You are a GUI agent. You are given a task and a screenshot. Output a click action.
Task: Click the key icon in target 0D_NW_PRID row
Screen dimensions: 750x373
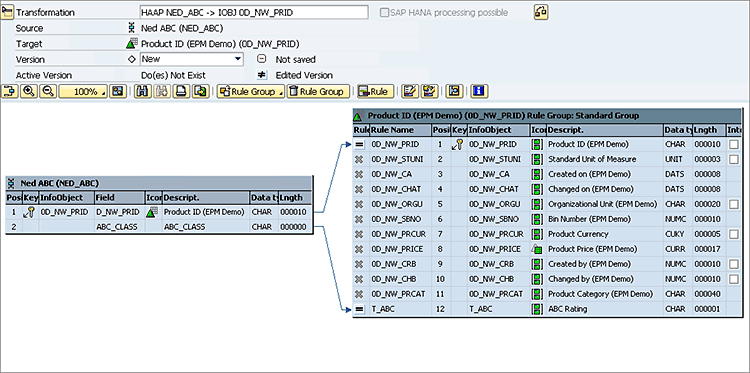458,144
